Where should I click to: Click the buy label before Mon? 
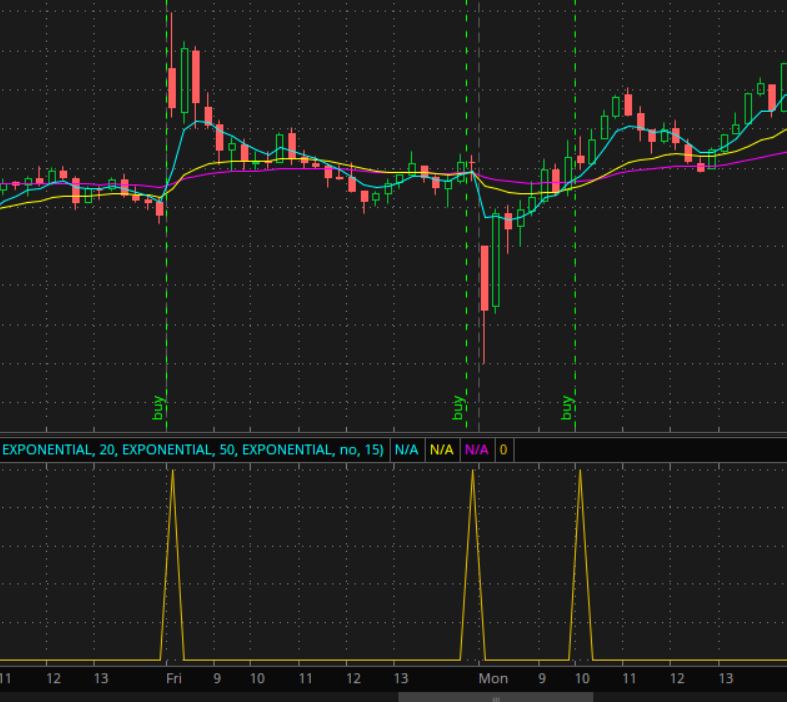point(459,408)
